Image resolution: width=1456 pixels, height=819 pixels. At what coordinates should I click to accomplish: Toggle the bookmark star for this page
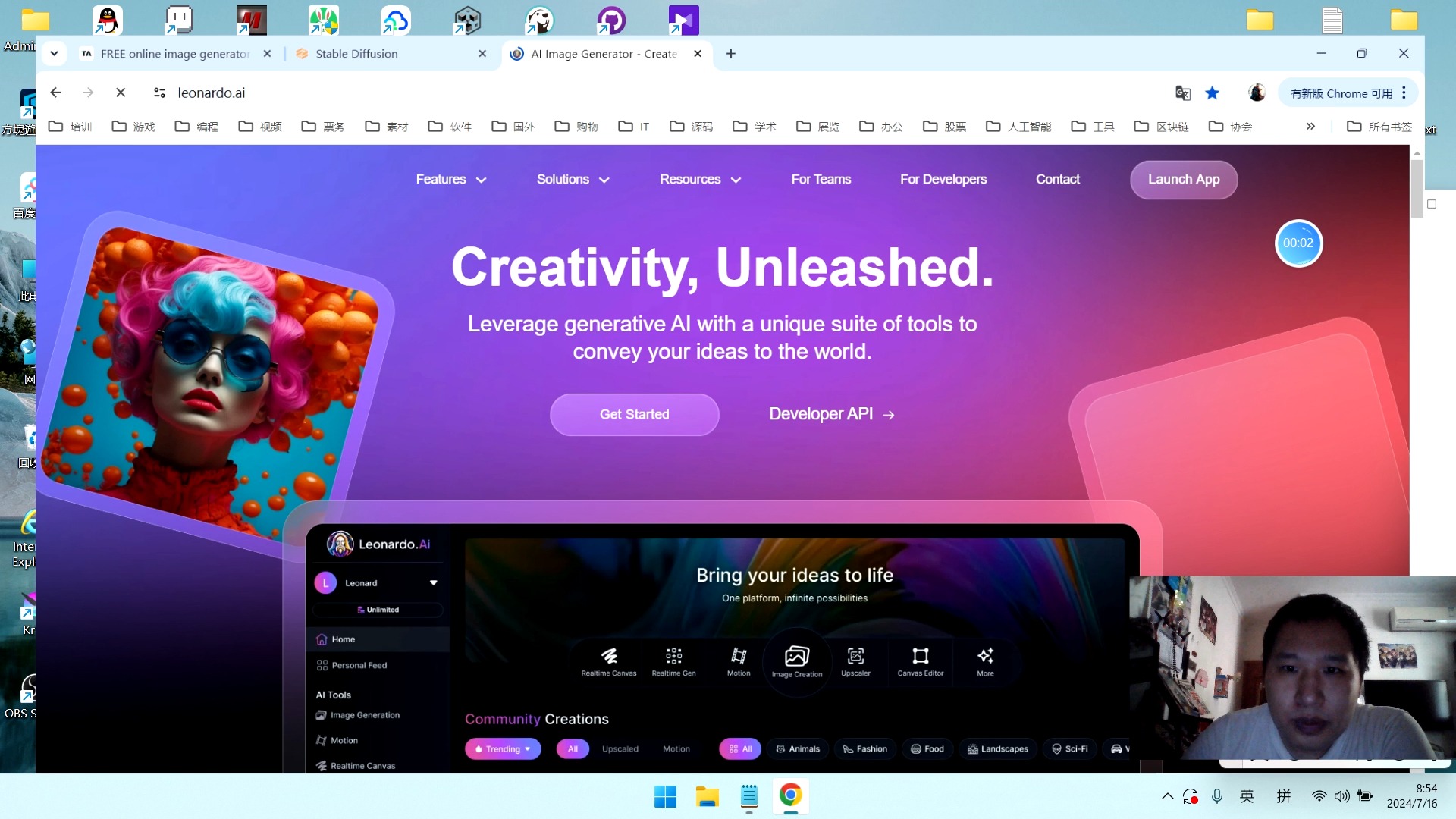[1212, 93]
